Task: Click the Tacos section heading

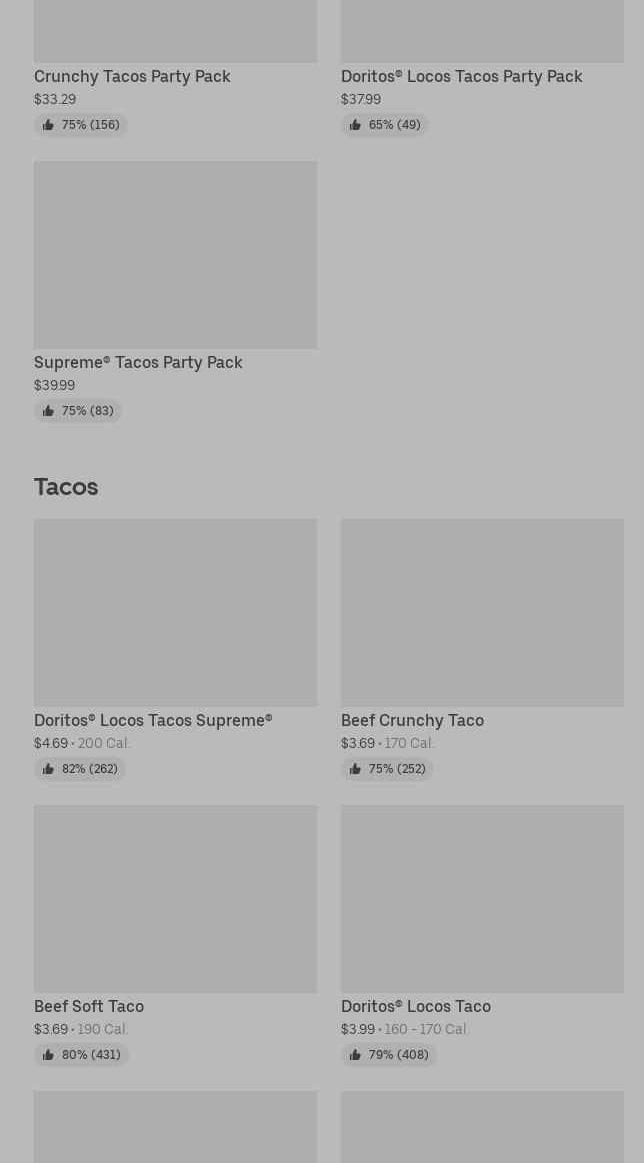Action: (x=66, y=486)
